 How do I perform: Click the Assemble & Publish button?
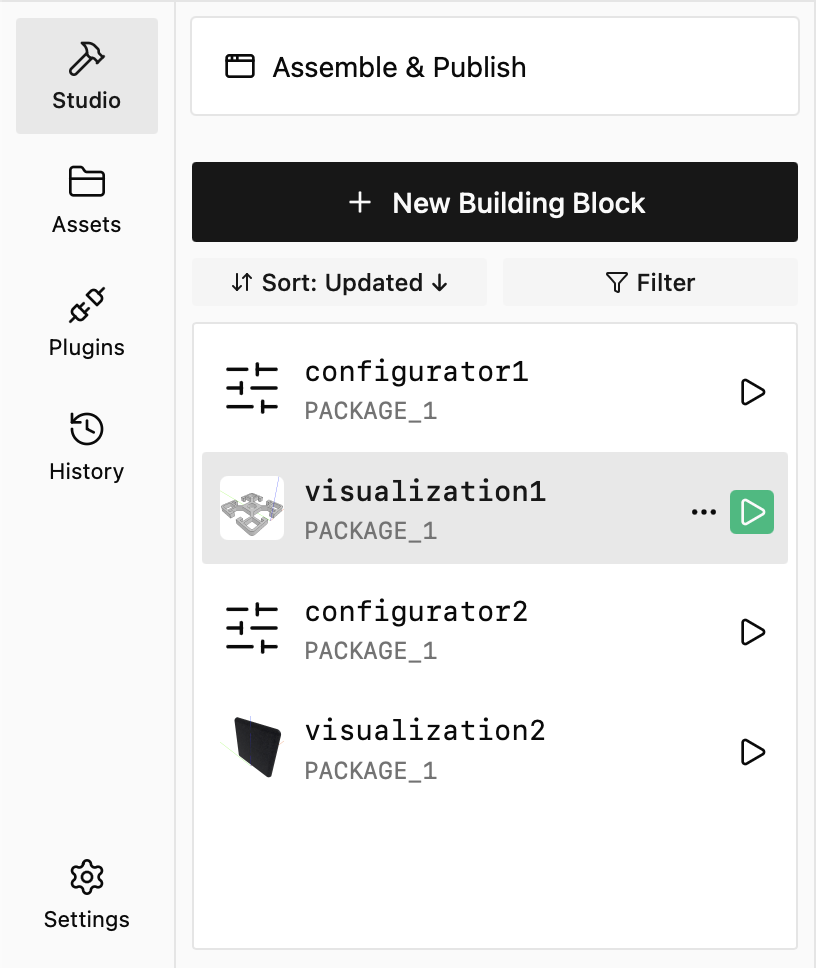click(495, 67)
